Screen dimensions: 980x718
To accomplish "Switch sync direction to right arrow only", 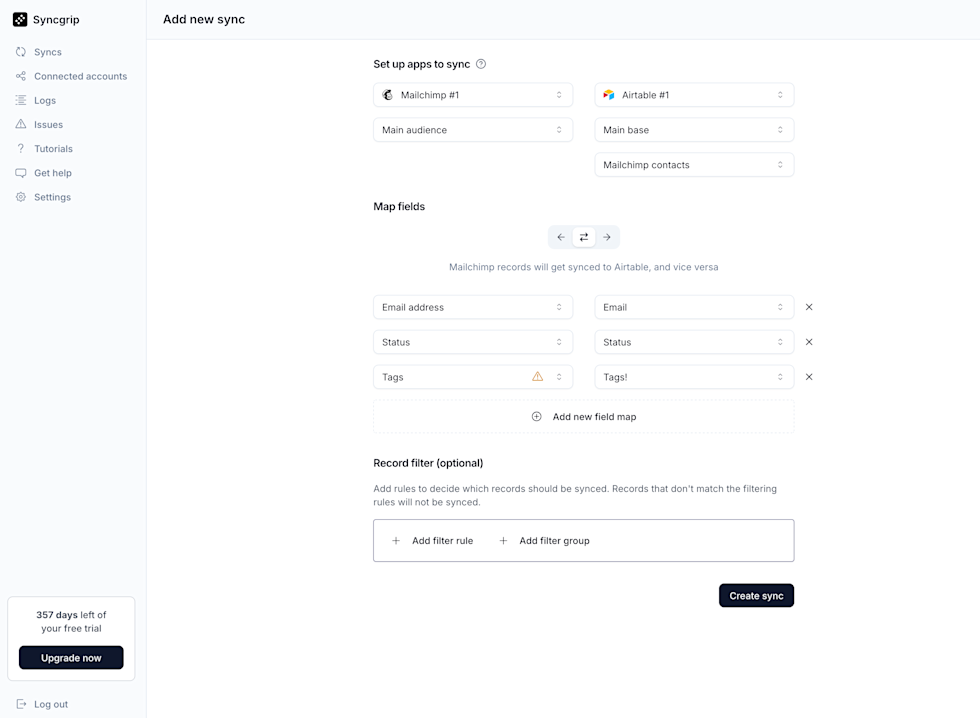I will click(607, 237).
